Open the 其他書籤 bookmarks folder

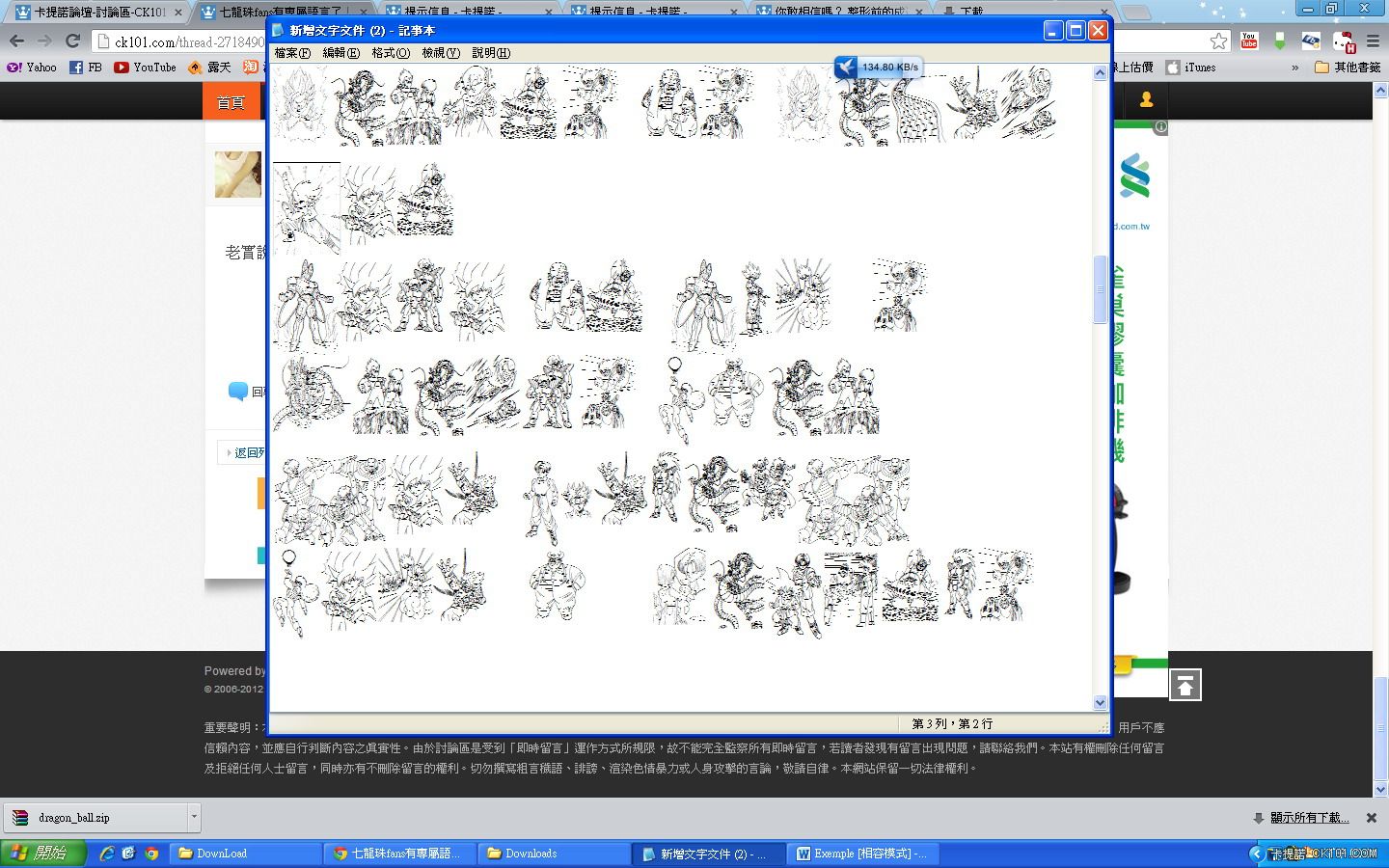[1348, 68]
